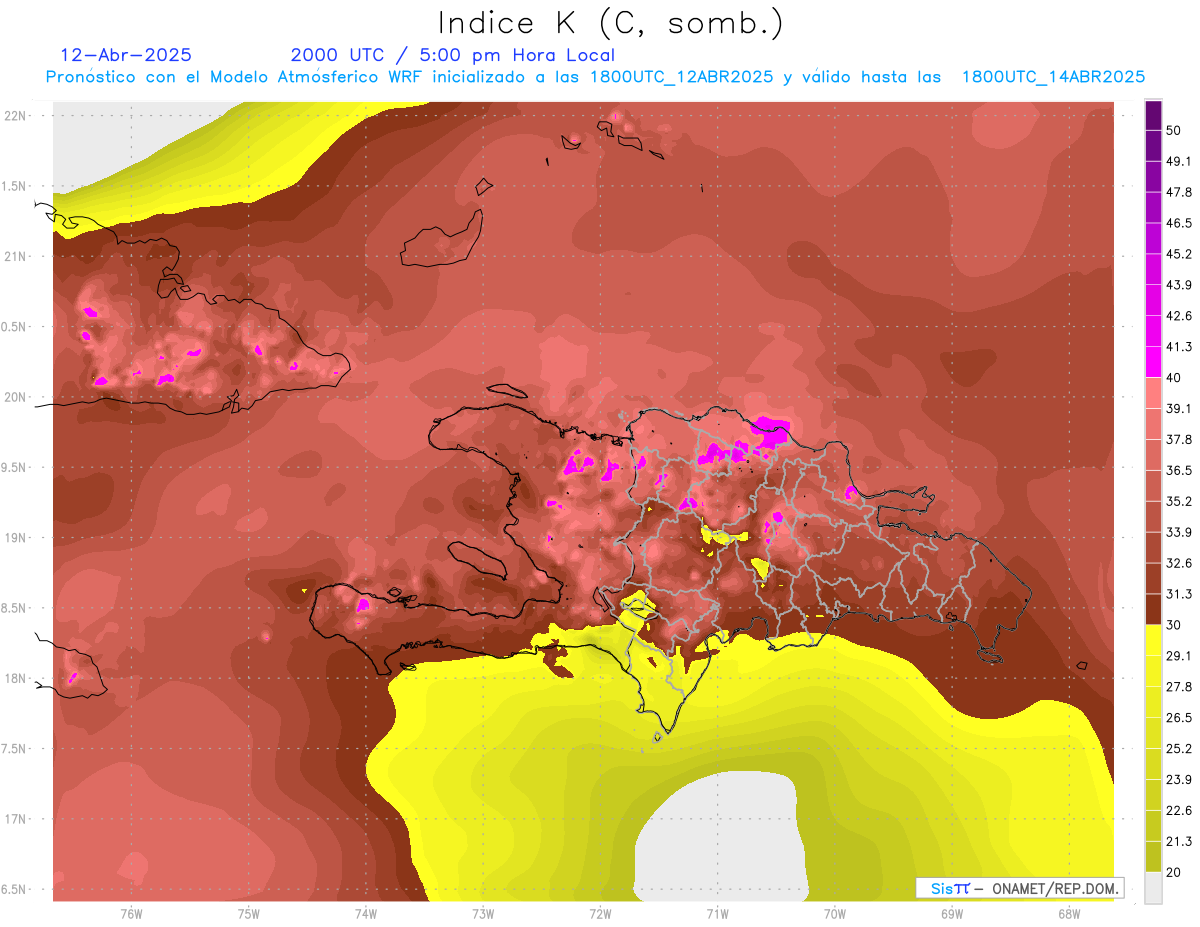Click colorbar value "41.3"
The image size is (1200, 927).
(1179, 347)
